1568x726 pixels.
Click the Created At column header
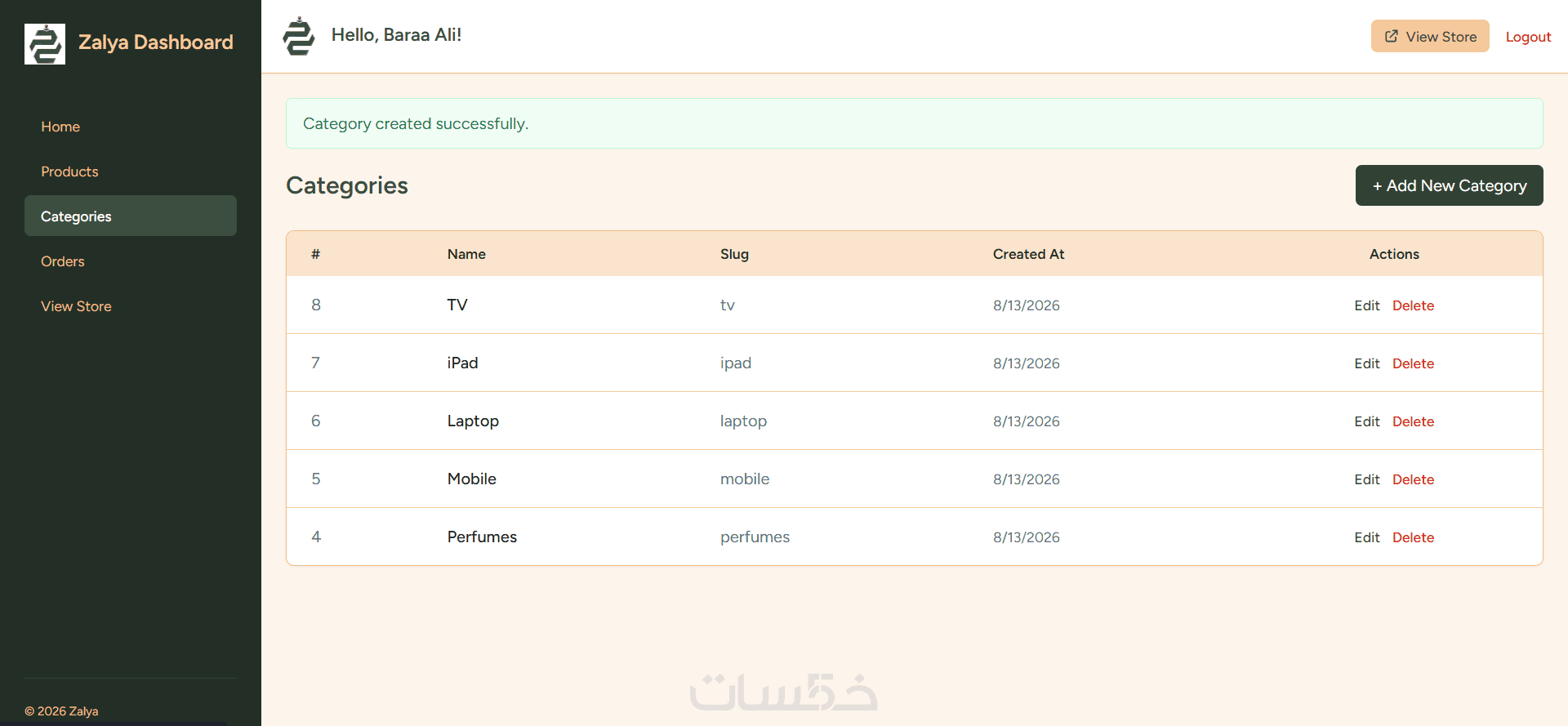coord(1028,254)
